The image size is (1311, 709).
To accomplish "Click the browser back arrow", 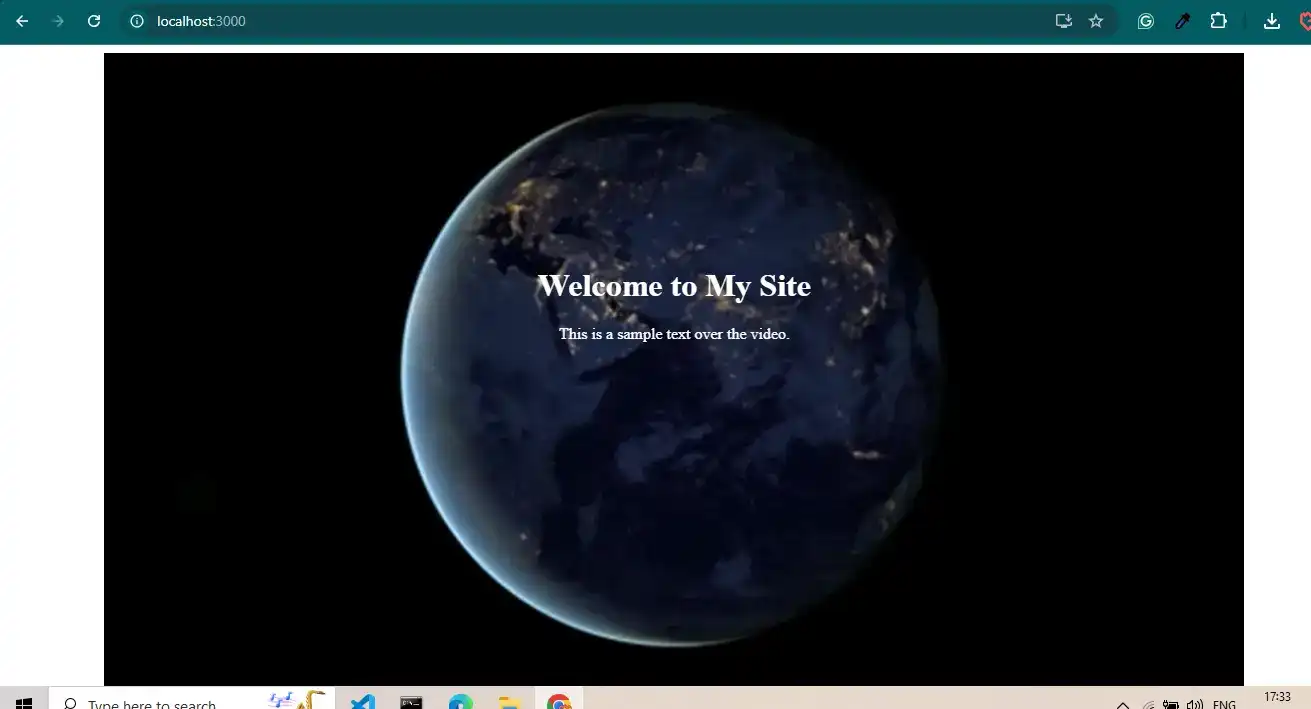I will click(22, 21).
